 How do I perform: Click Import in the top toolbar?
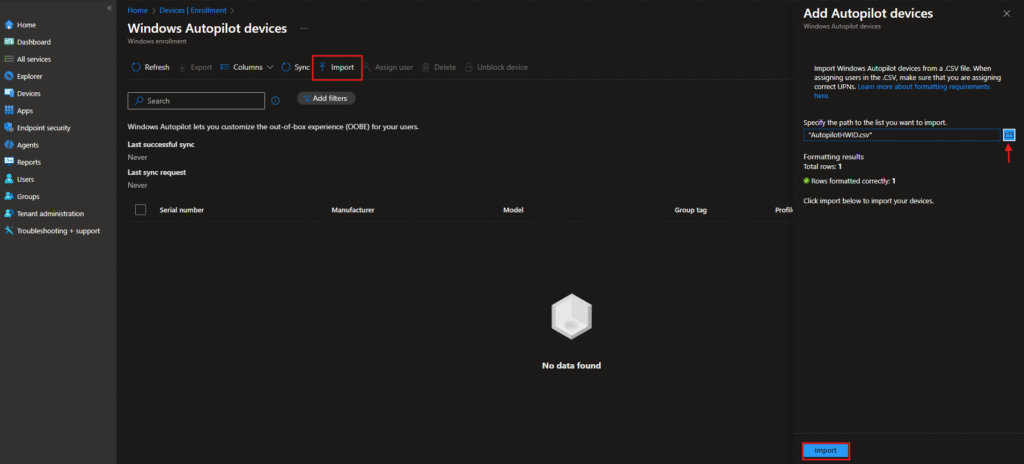337,67
